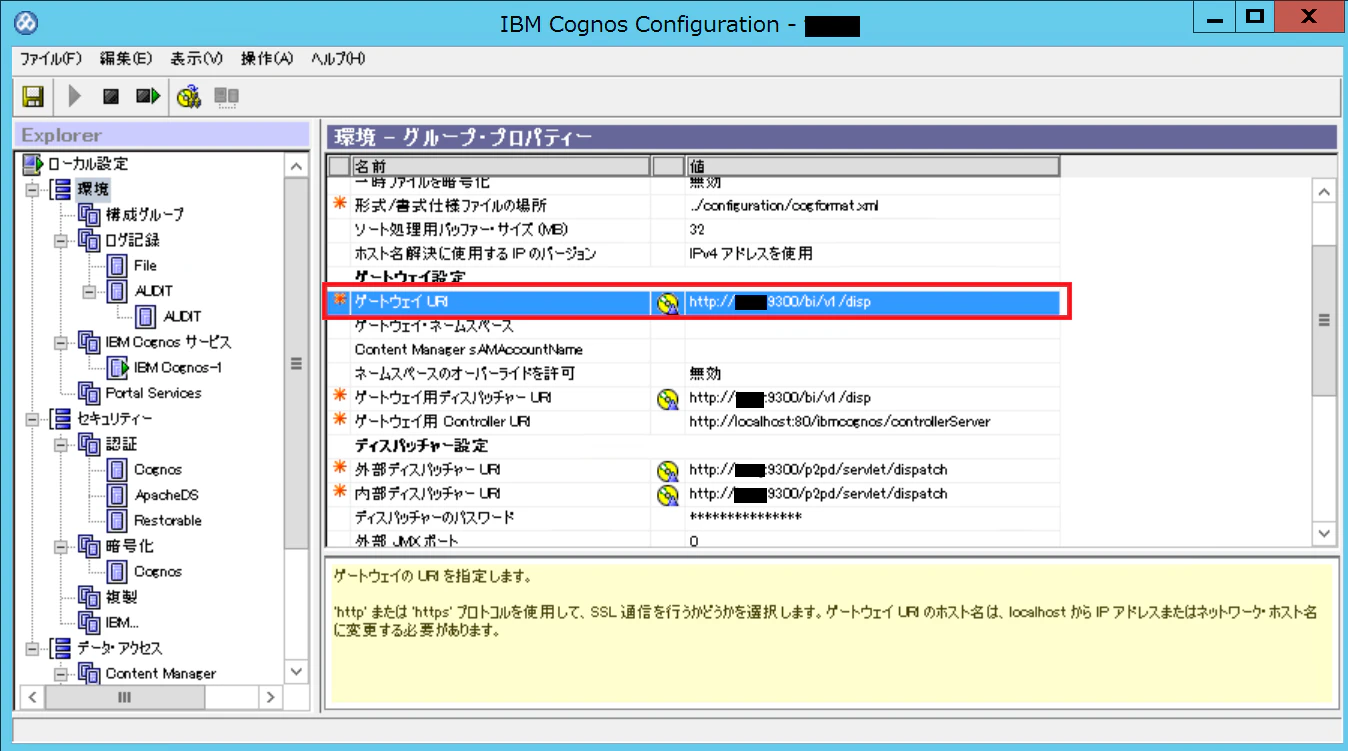1348x751 pixels.
Task: Click the greyed-out toolbar icon beside the Test globe
Action: point(227,97)
